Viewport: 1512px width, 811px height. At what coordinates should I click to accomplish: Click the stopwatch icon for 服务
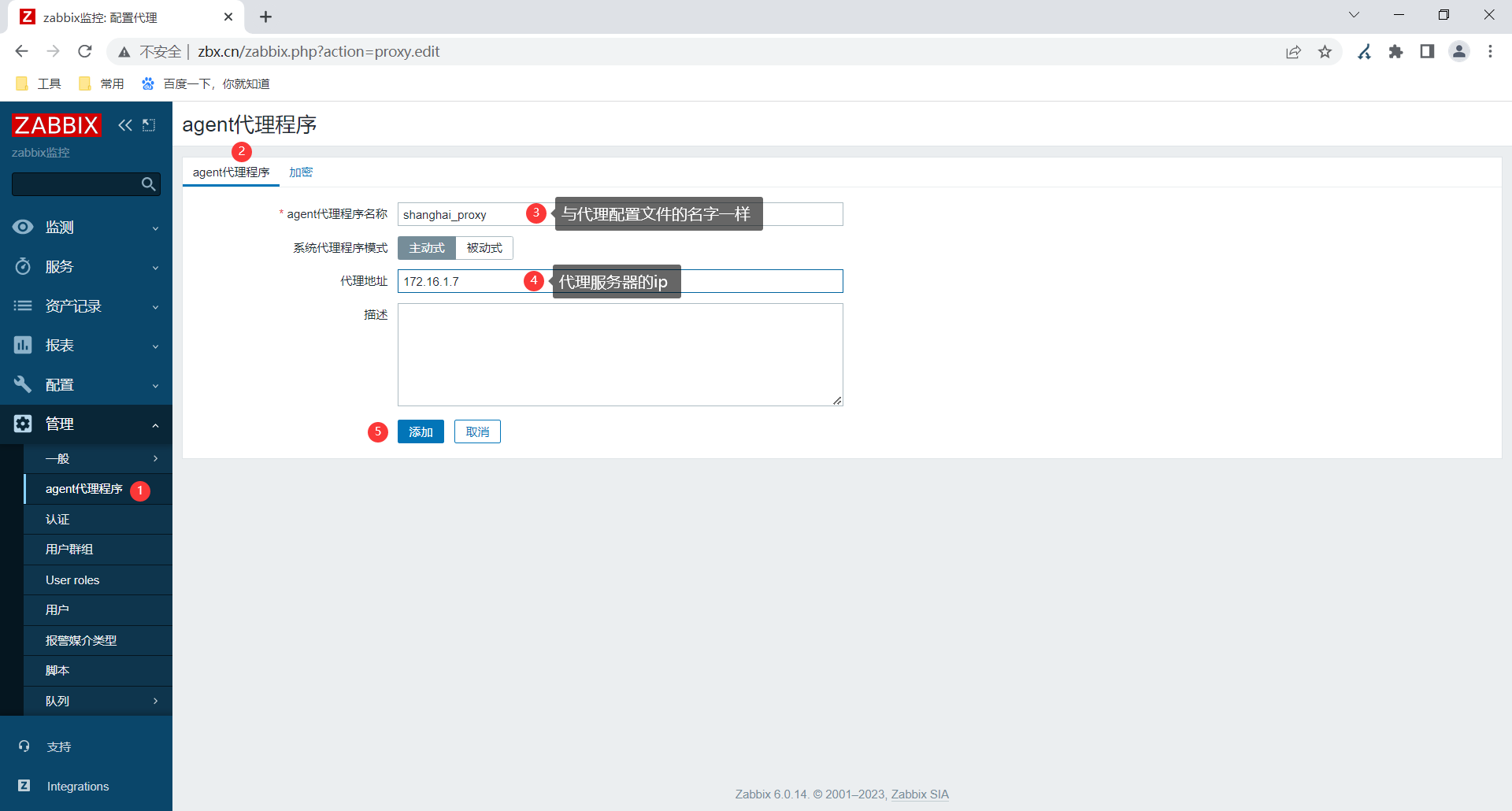23,266
